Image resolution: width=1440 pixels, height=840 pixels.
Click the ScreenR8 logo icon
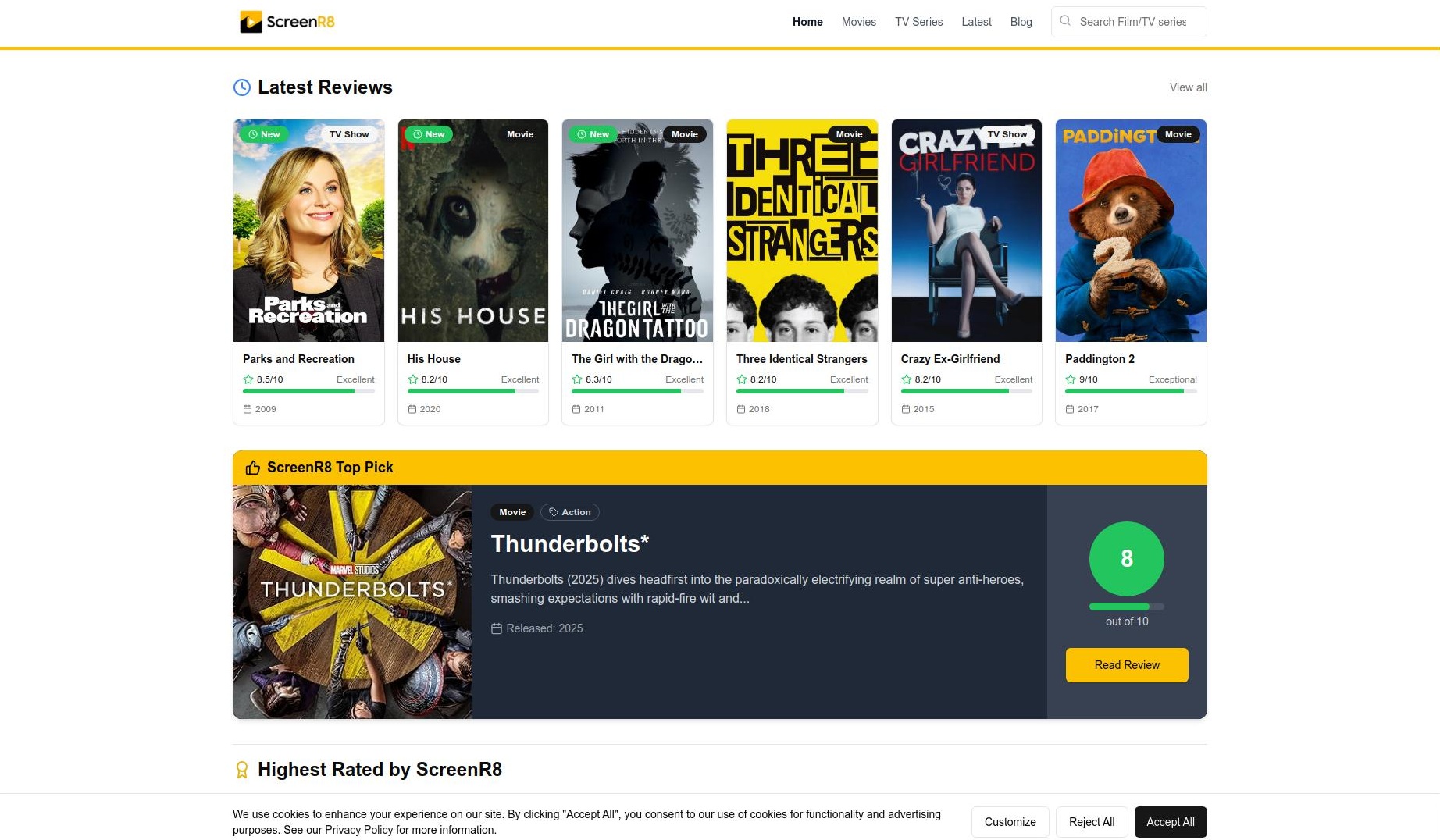(251, 22)
